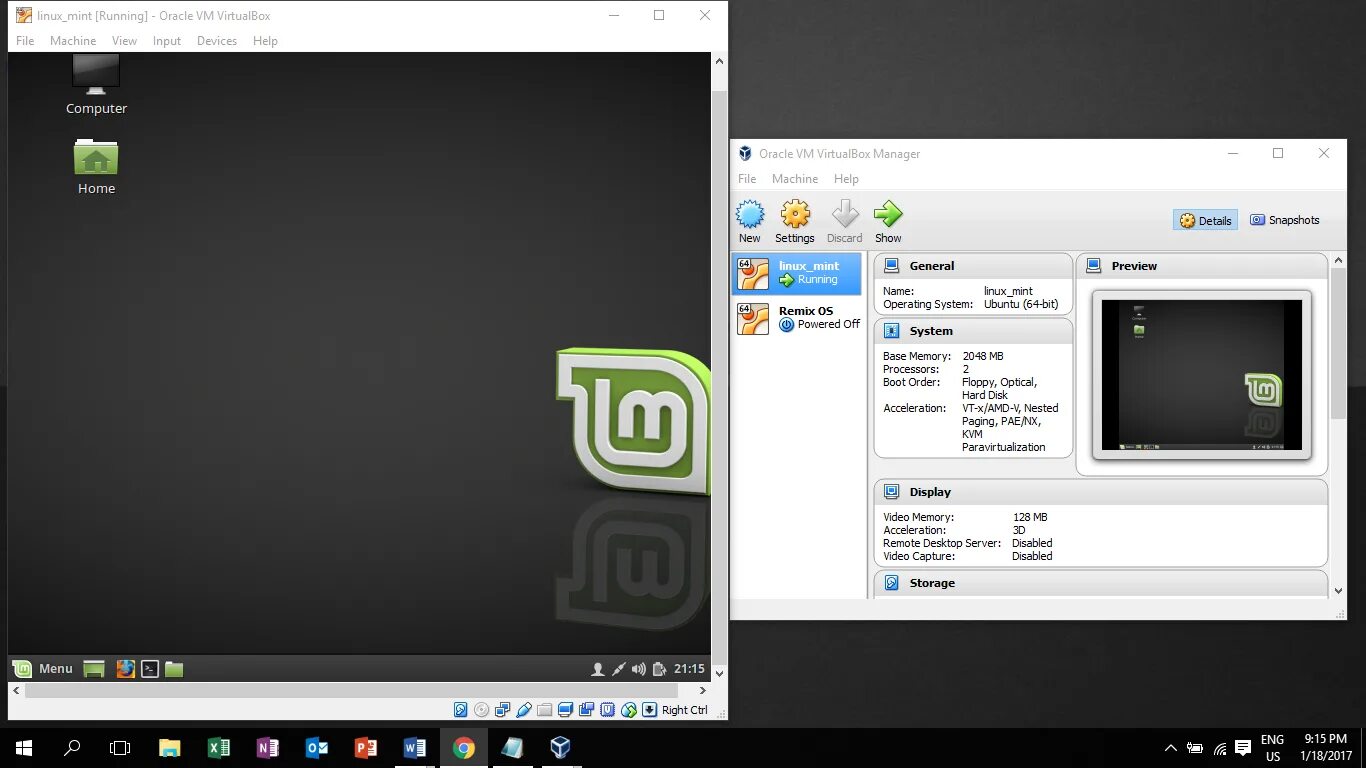This screenshot has width=1366, height=768.
Task: Open Help menu in linux_mint VM window
Action: (265, 41)
